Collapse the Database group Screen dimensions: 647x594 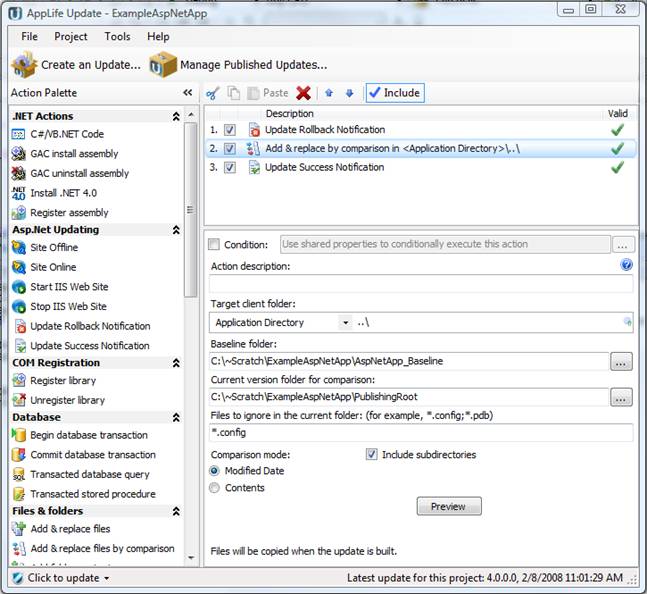tap(176, 417)
